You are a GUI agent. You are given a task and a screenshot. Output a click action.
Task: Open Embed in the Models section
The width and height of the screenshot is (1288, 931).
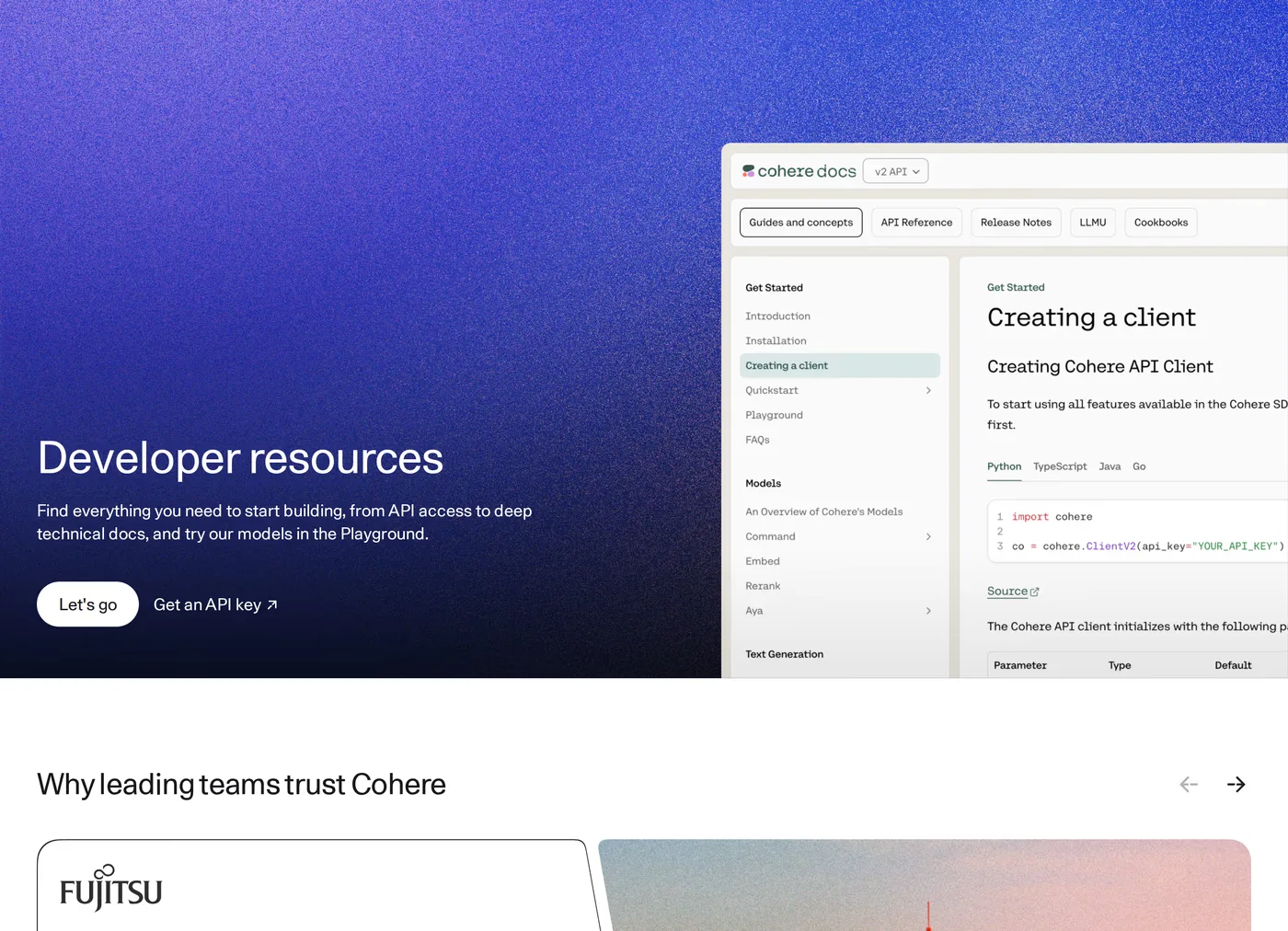(763, 562)
